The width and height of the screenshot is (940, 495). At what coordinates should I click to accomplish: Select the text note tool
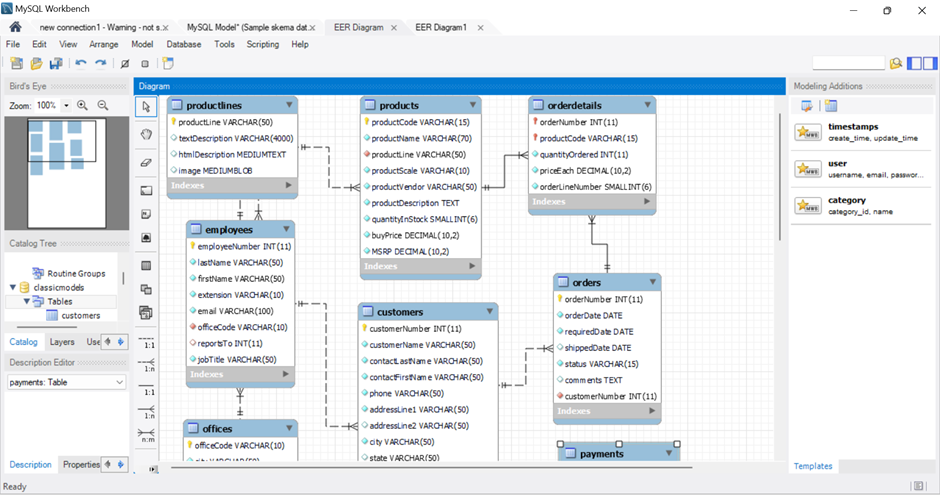146,214
